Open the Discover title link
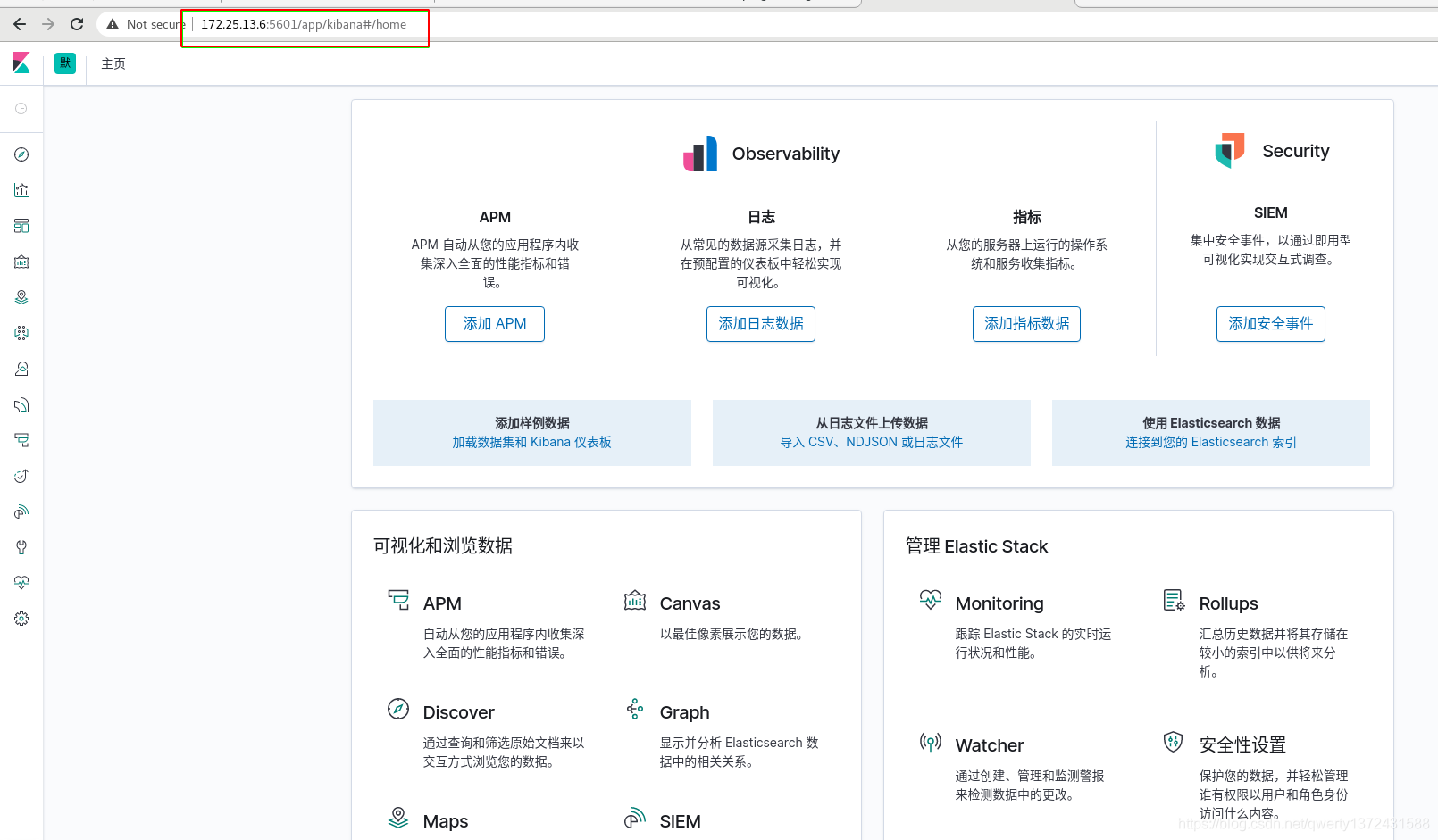Viewport: 1438px width, 840px height. tap(458, 712)
